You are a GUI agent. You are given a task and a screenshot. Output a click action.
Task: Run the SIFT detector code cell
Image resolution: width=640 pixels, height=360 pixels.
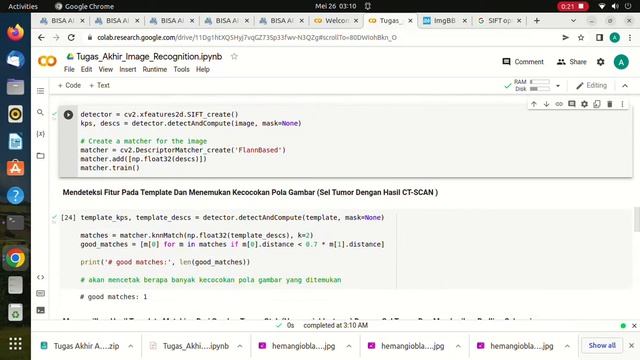pos(68,115)
